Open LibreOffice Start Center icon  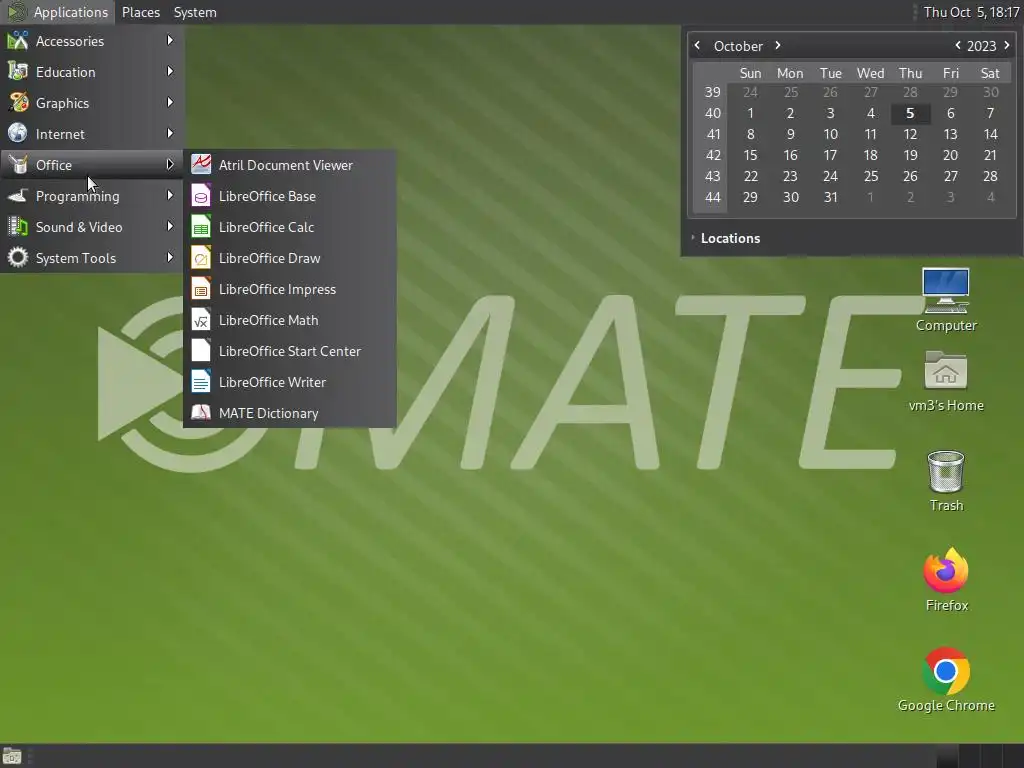[x=200, y=351]
